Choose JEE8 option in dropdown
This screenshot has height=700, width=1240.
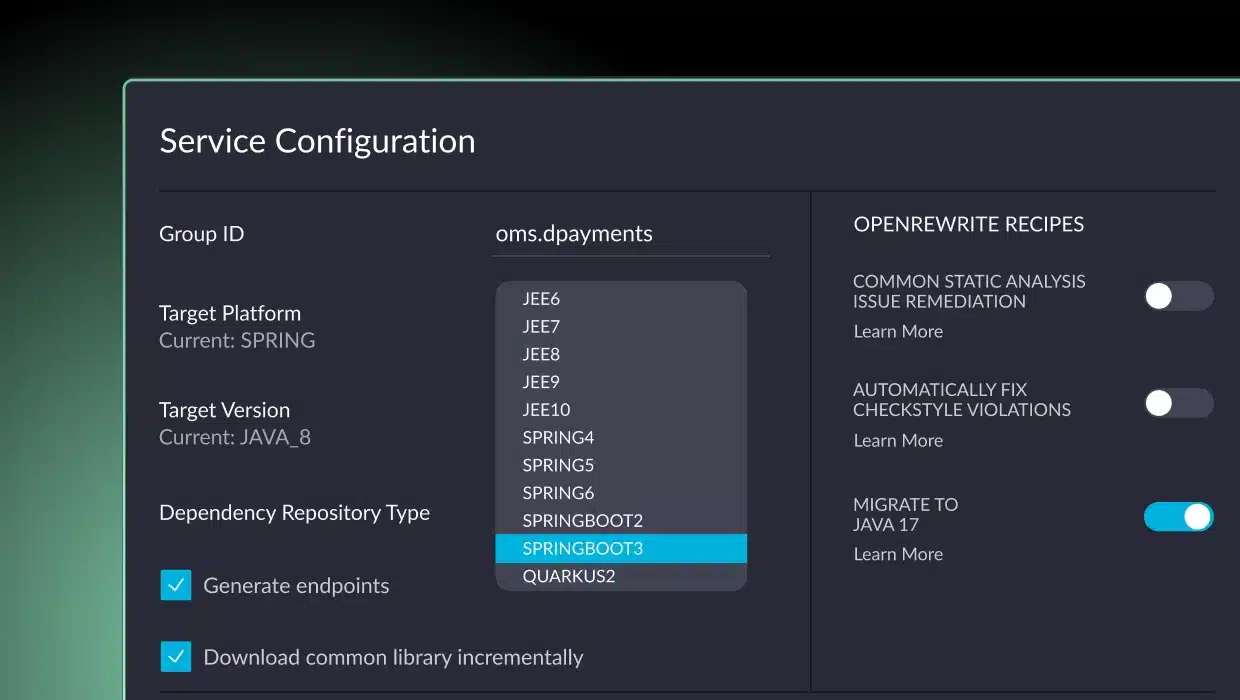coord(621,354)
